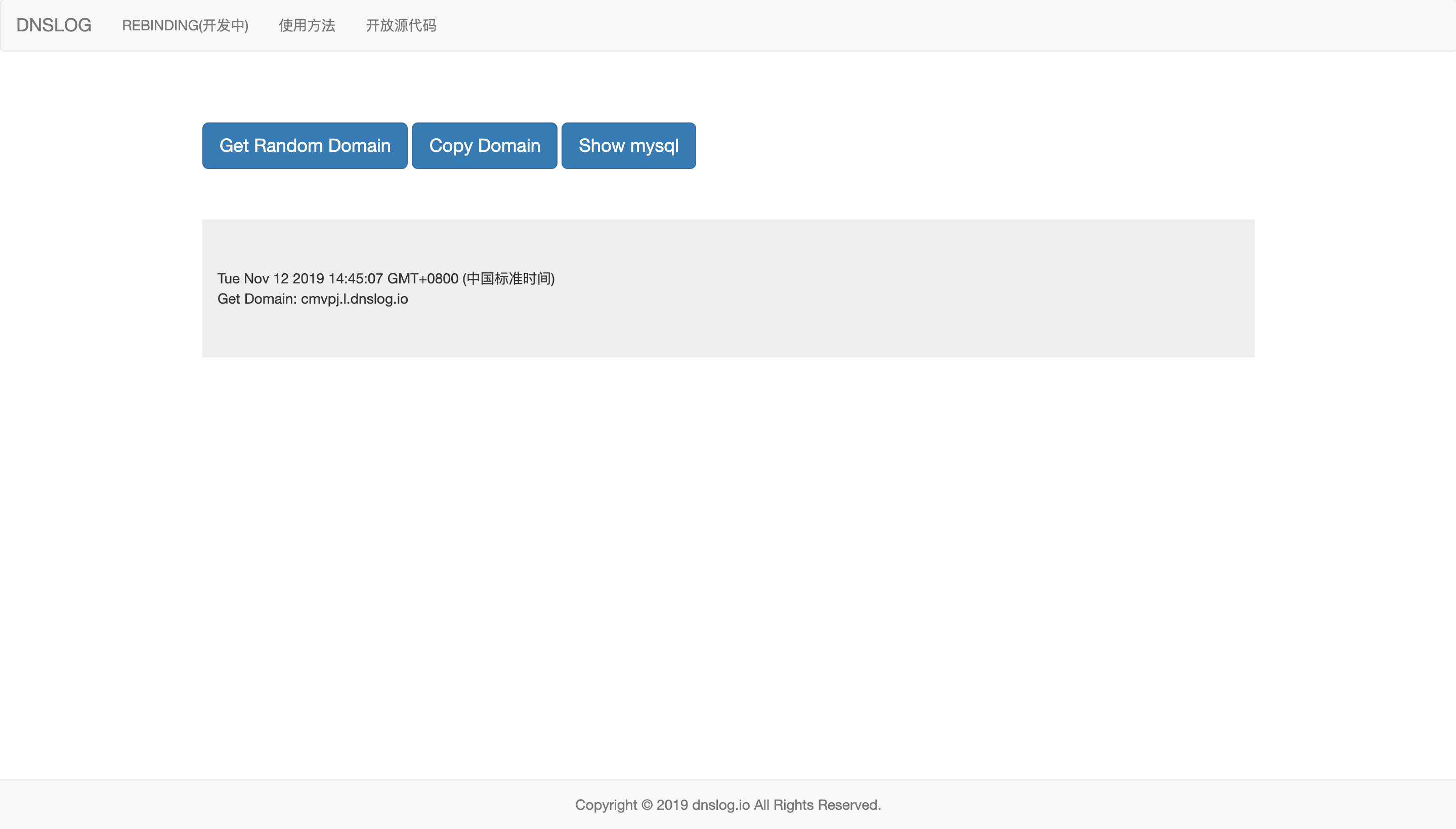The image size is (1456, 829).
Task: Click the 14:45:07 time in log
Action: coord(356,278)
